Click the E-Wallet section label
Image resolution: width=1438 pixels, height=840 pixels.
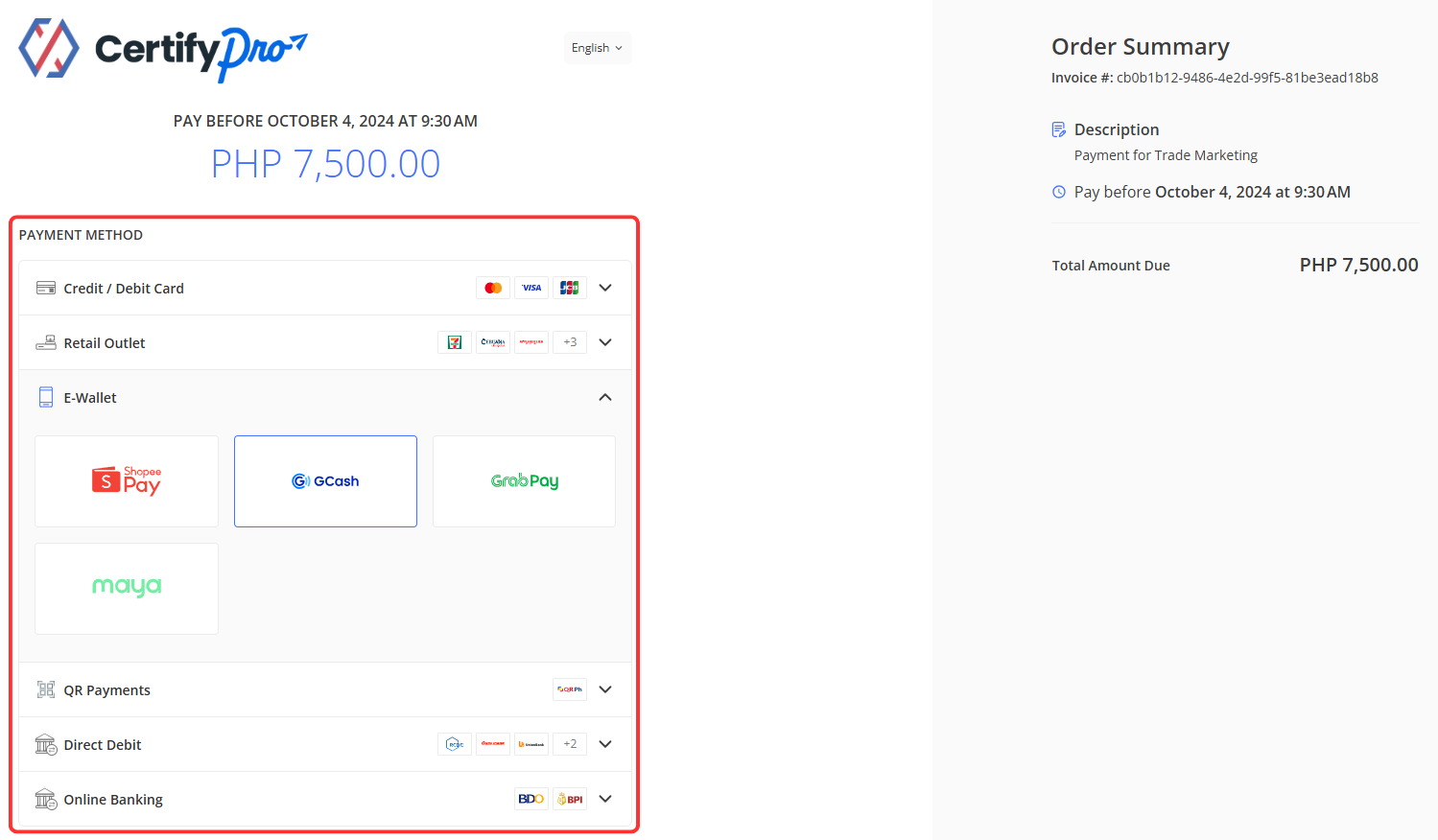90,398
